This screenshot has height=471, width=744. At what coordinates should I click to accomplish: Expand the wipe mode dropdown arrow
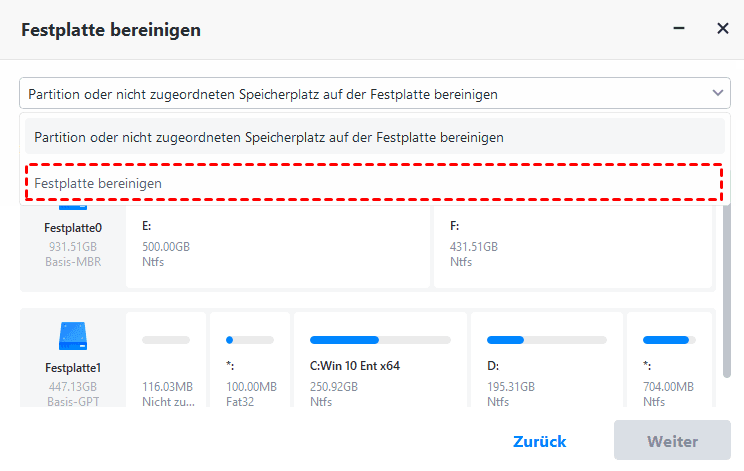pos(717,93)
